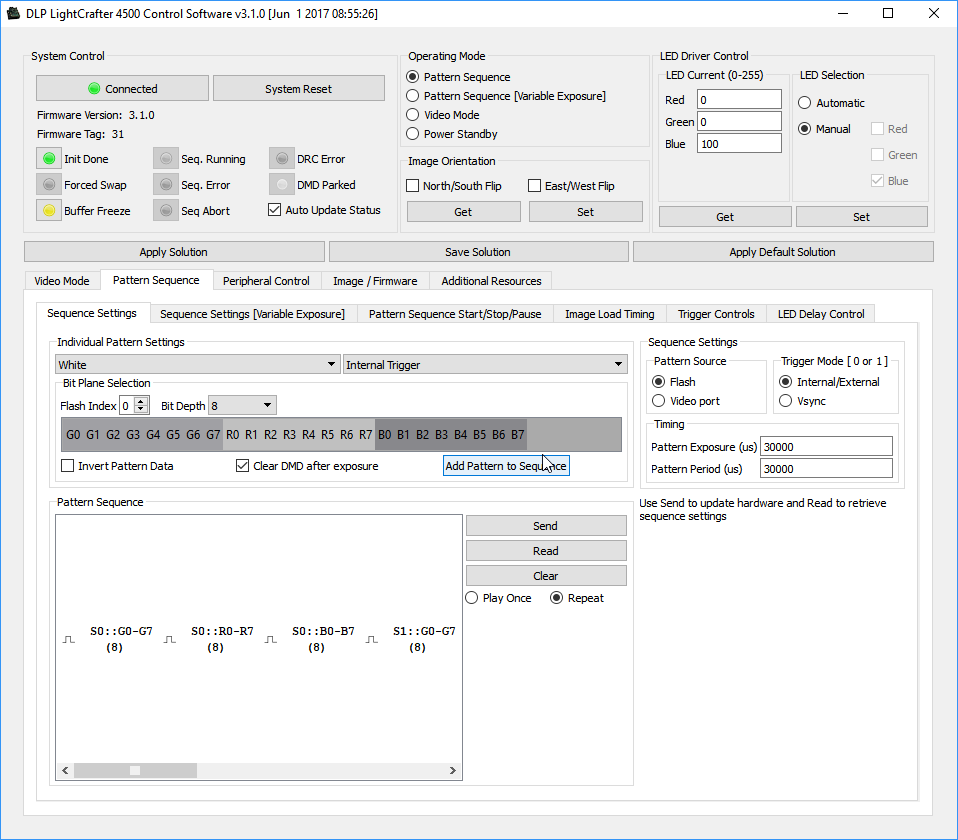Clear the pattern sequence list
This screenshot has width=958, height=840.
546,576
